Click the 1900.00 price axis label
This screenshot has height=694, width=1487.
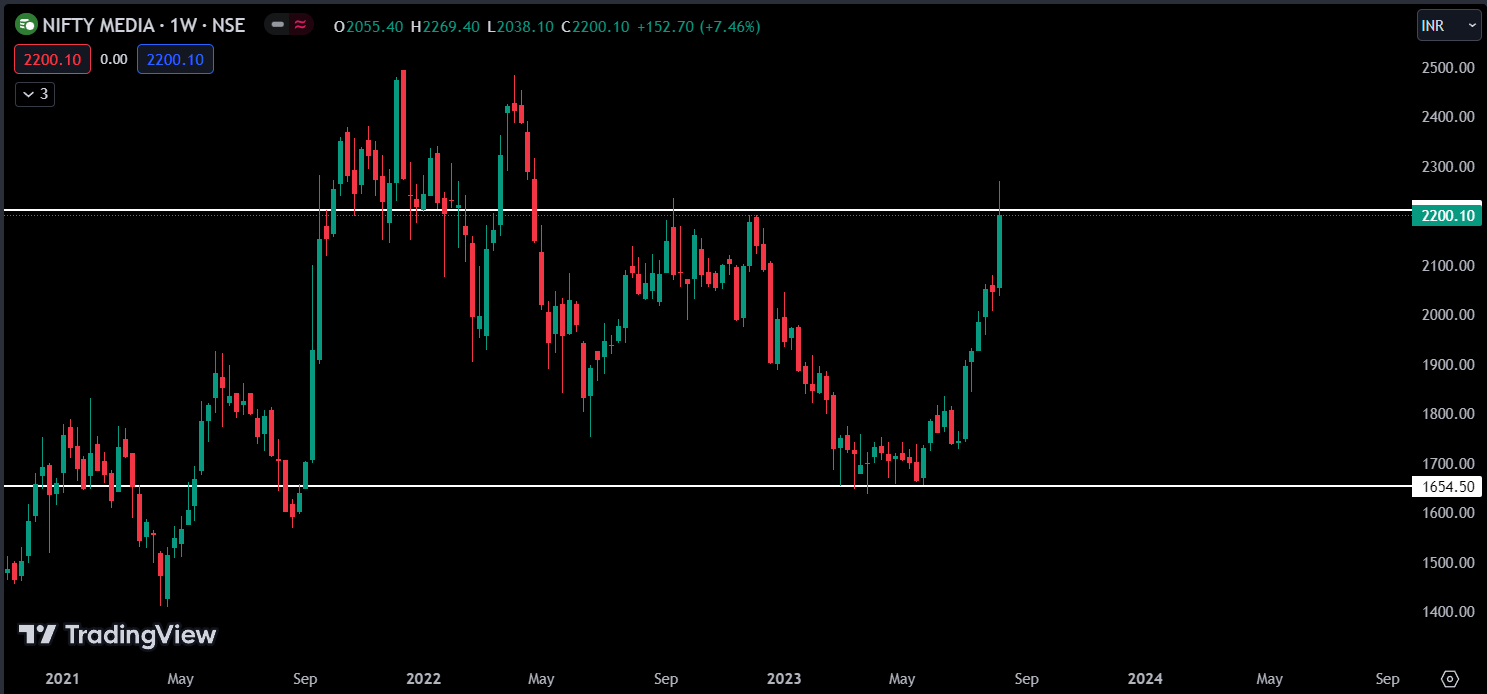pyautogui.click(x=1449, y=365)
